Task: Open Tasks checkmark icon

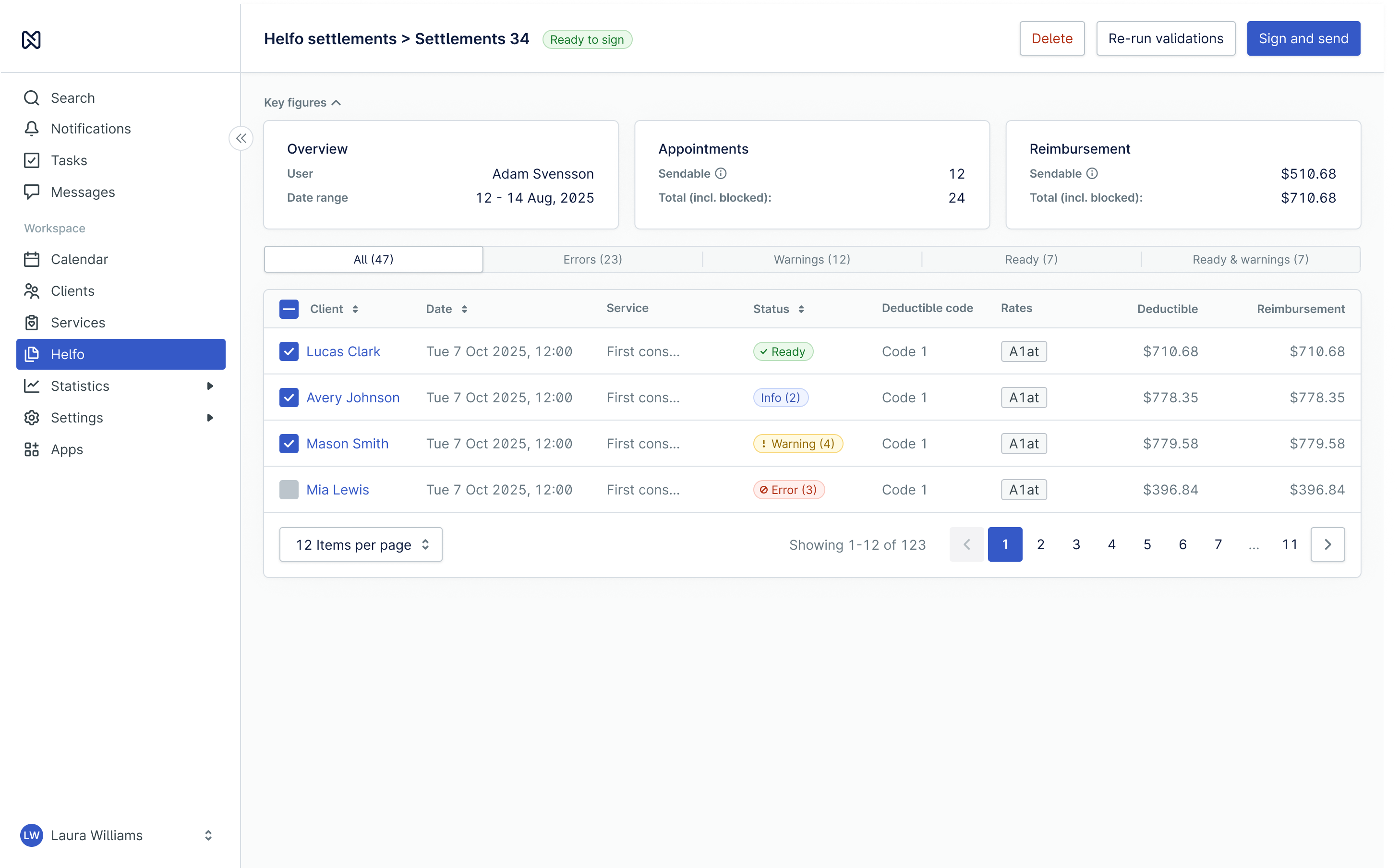Action: [x=32, y=160]
